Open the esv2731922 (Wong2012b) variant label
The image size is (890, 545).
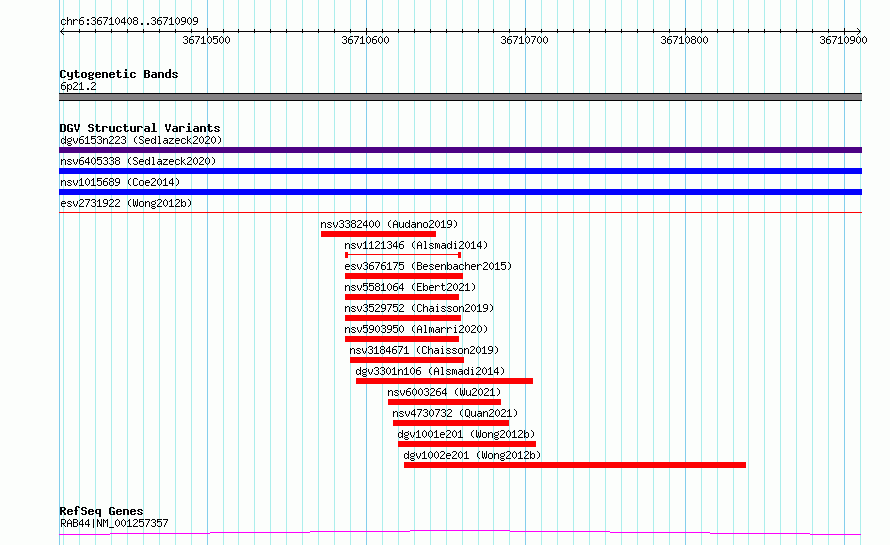click(126, 203)
